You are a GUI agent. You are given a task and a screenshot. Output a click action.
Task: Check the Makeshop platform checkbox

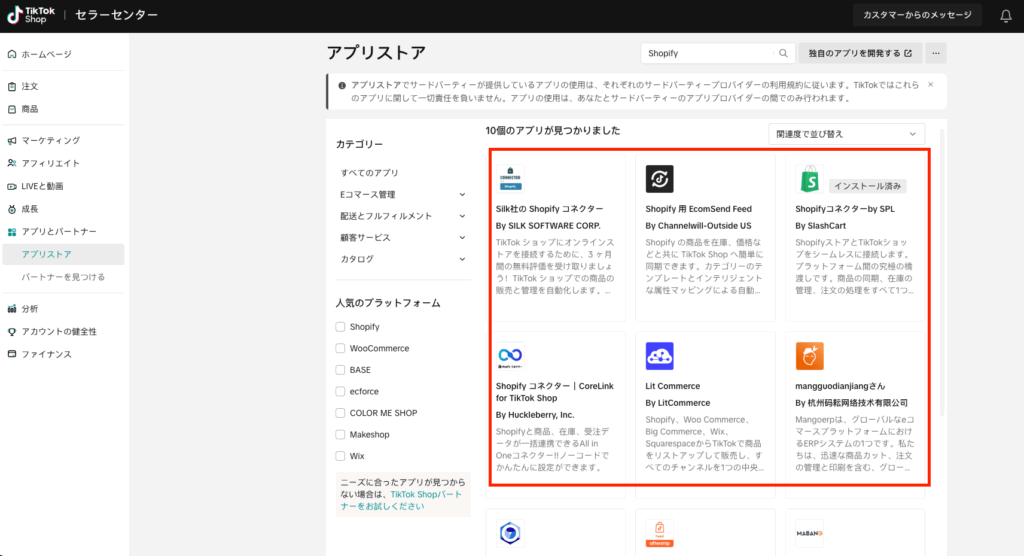(x=340, y=434)
